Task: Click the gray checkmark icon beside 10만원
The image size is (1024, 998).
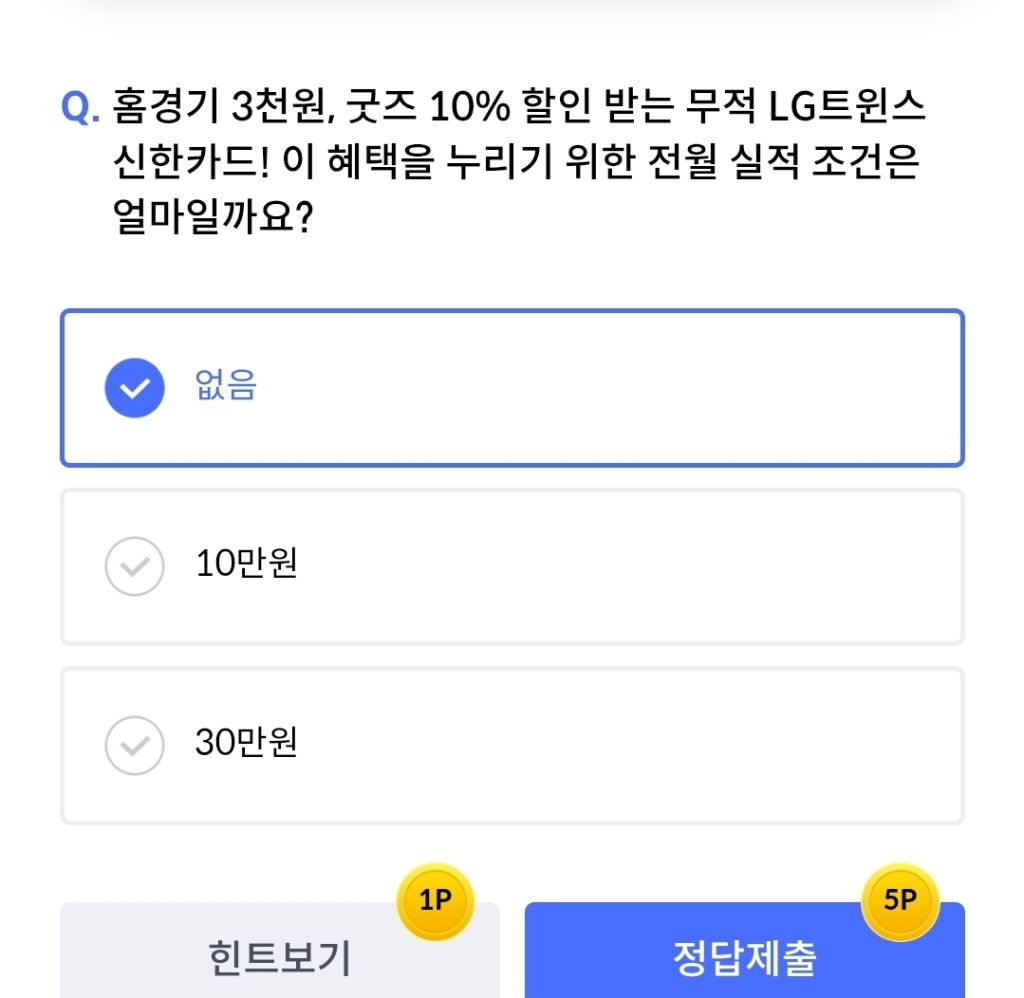Action: (134, 566)
